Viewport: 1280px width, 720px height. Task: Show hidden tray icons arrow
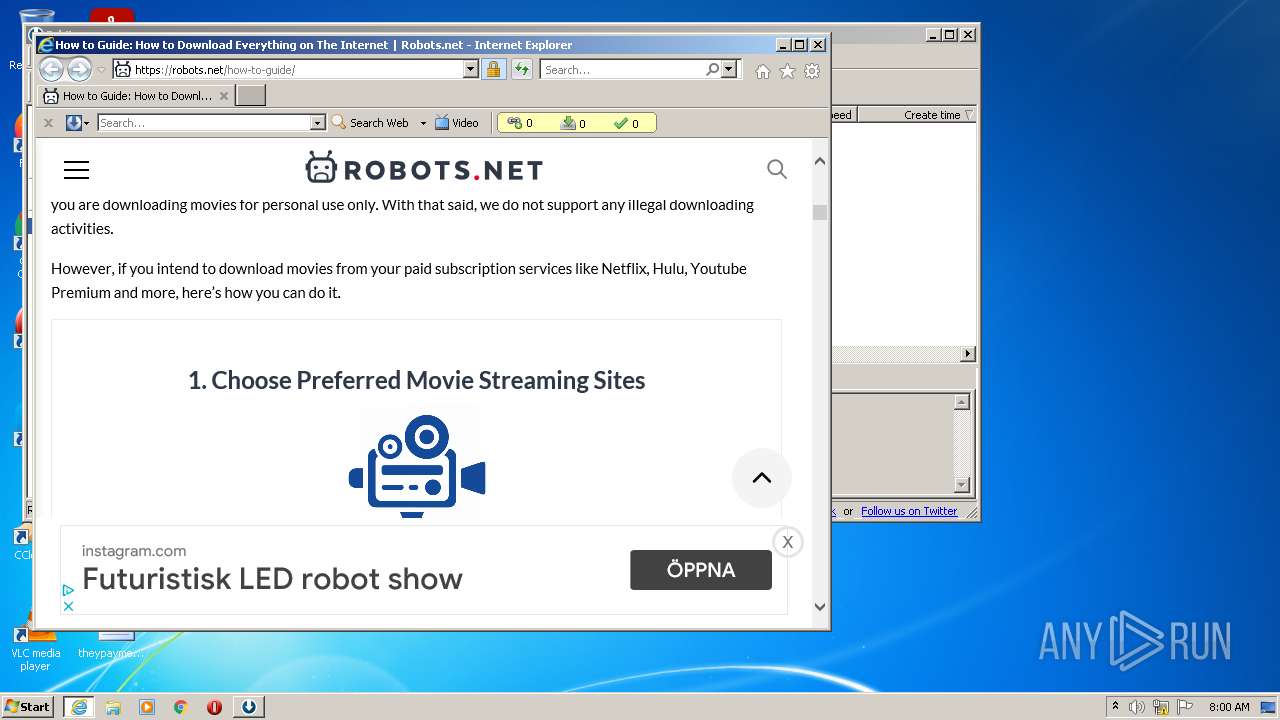point(1115,706)
